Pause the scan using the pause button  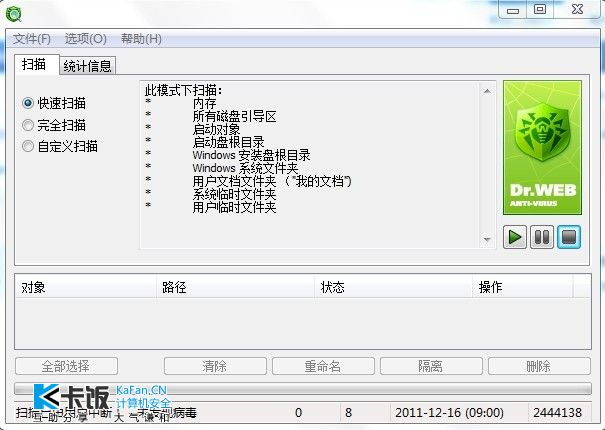(x=542, y=237)
